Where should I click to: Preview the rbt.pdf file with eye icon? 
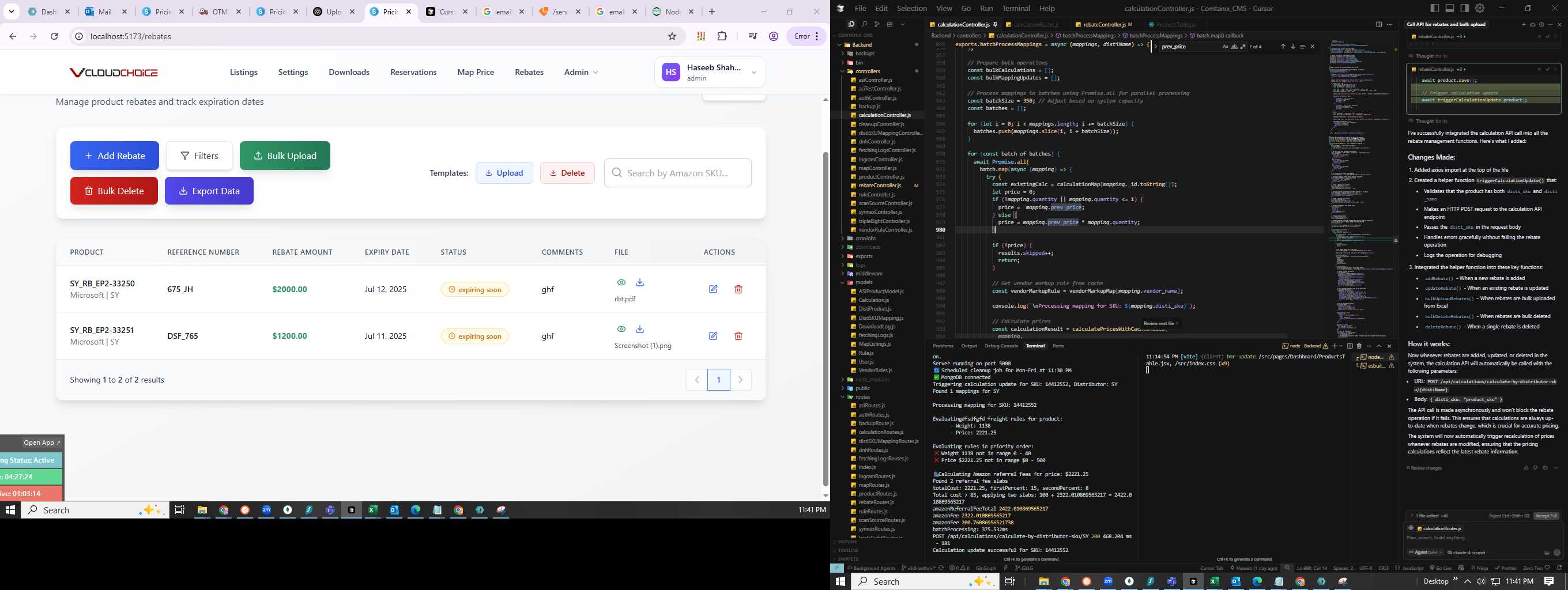point(621,282)
